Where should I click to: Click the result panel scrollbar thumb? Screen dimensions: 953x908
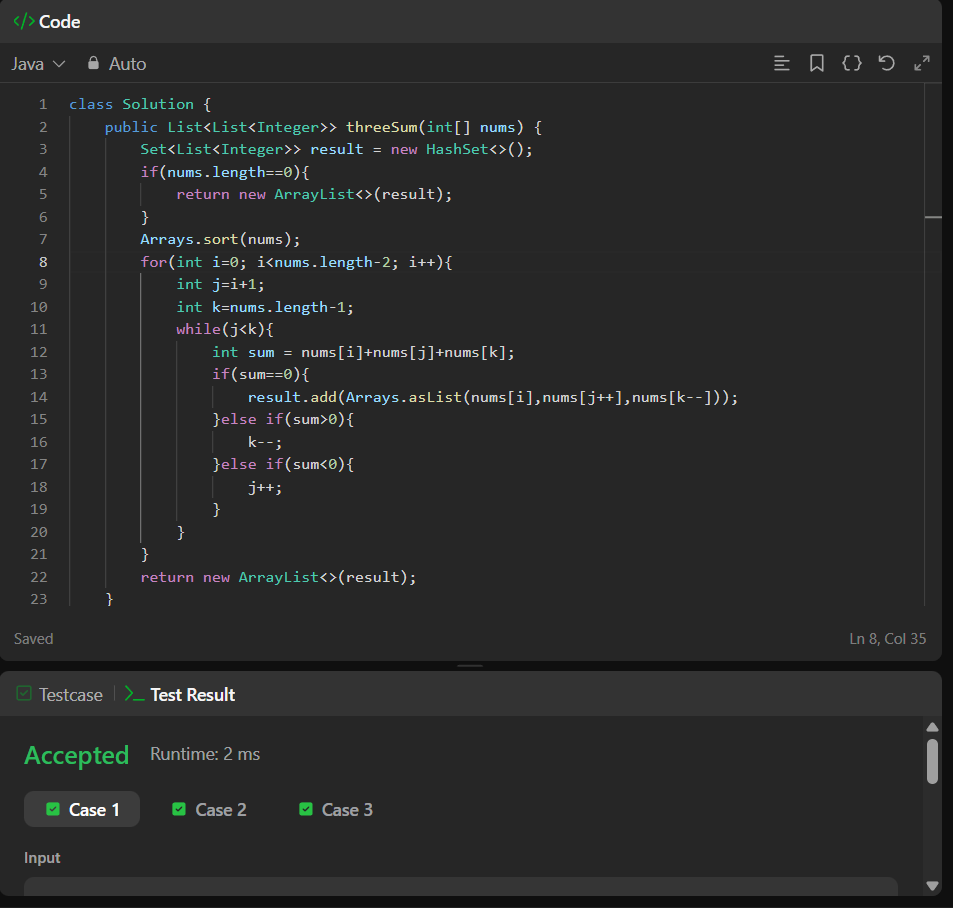point(932,762)
